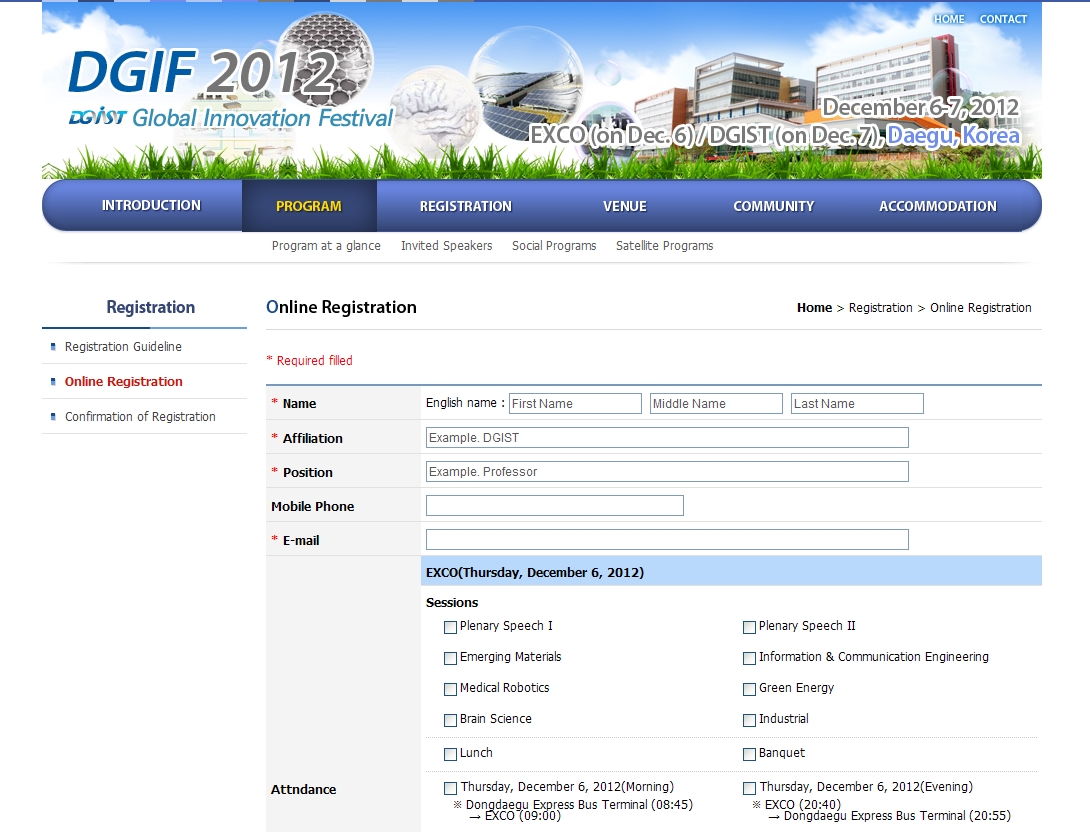The width and height of the screenshot is (1090, 832).
Task: Click Registration in the breadcrumb
Action: tap(880, 307)
